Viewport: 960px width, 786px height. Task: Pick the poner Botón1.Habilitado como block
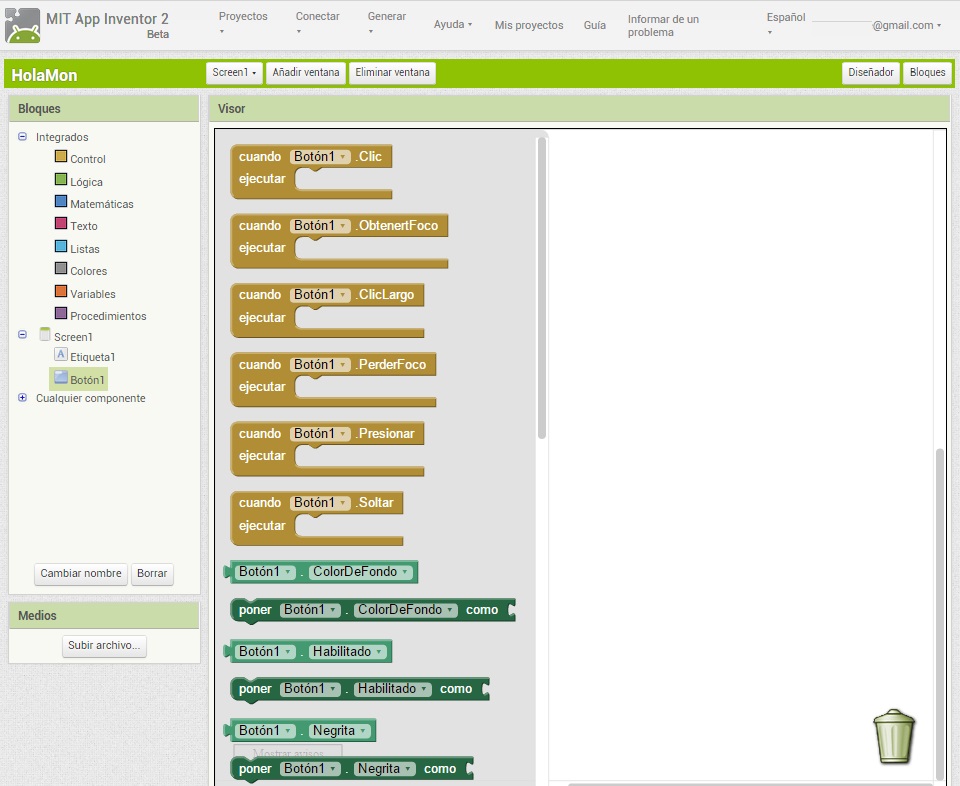[360, 689]
